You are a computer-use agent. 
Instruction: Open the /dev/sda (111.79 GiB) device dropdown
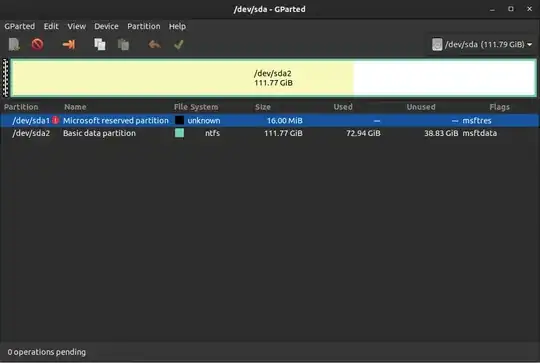coord(482,44)
